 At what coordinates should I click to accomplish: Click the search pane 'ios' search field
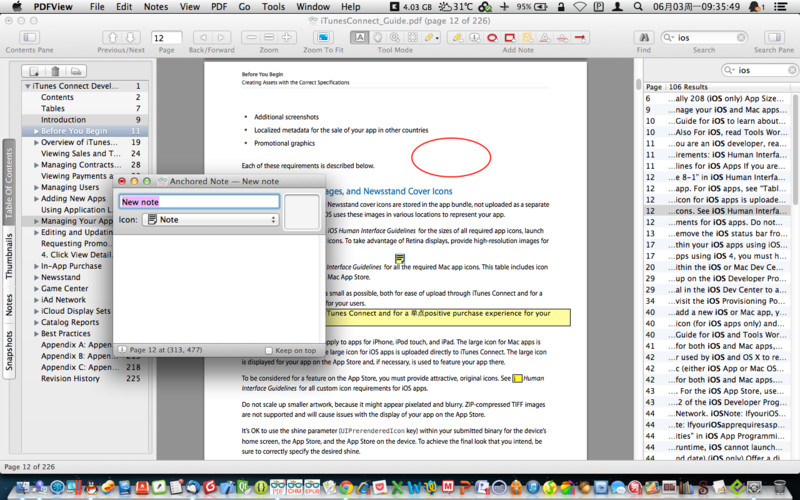pos(760,70)
